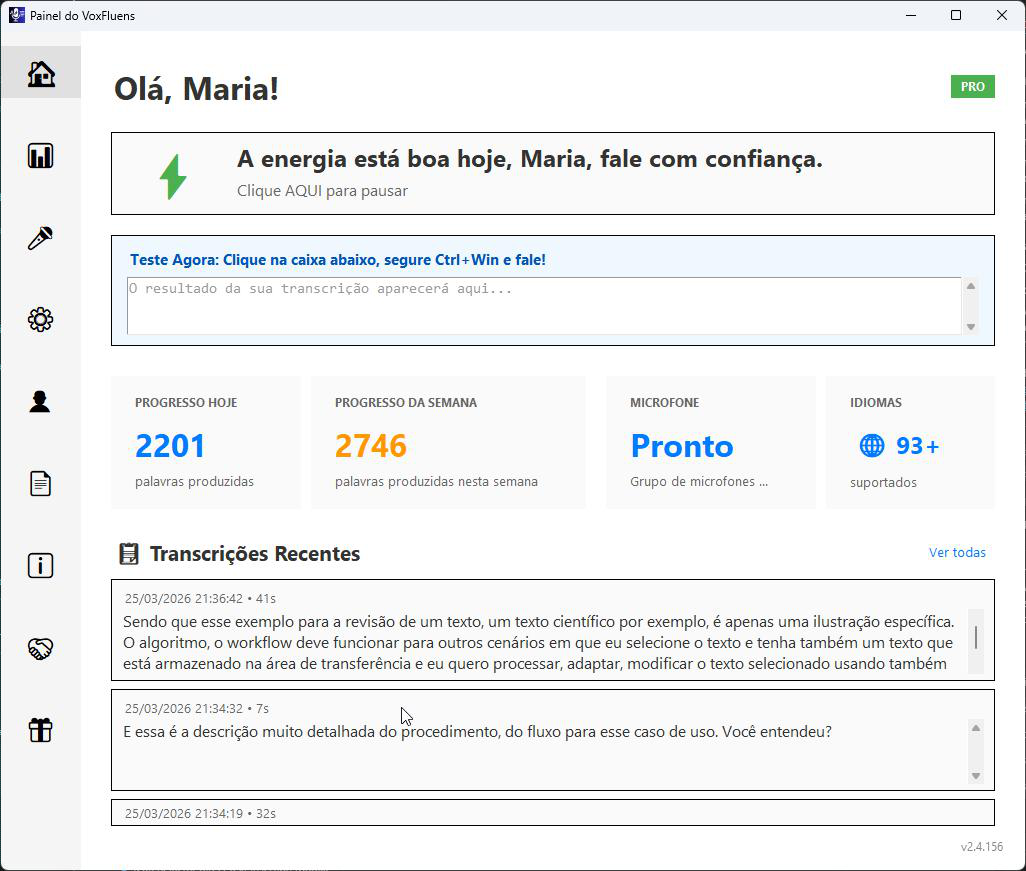Click the information icon in sidebar
Viewport: 1026px width, 871px height.
coord(41,566)
